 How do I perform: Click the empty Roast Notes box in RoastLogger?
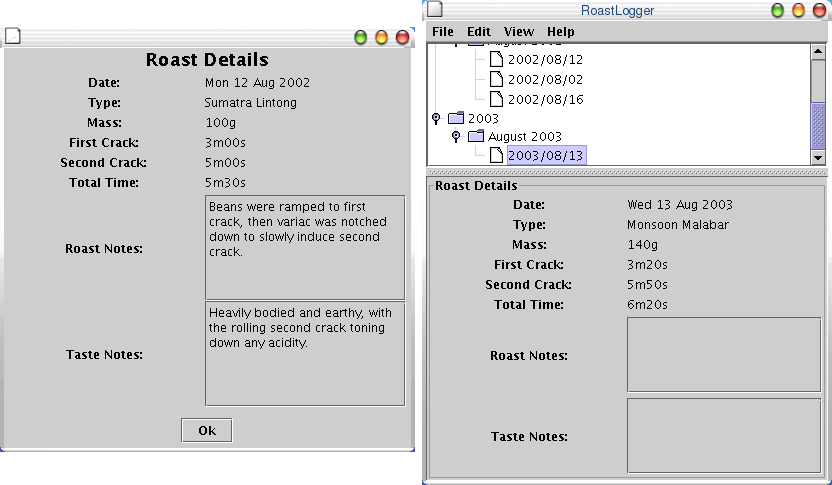click(x=723, y=355)
